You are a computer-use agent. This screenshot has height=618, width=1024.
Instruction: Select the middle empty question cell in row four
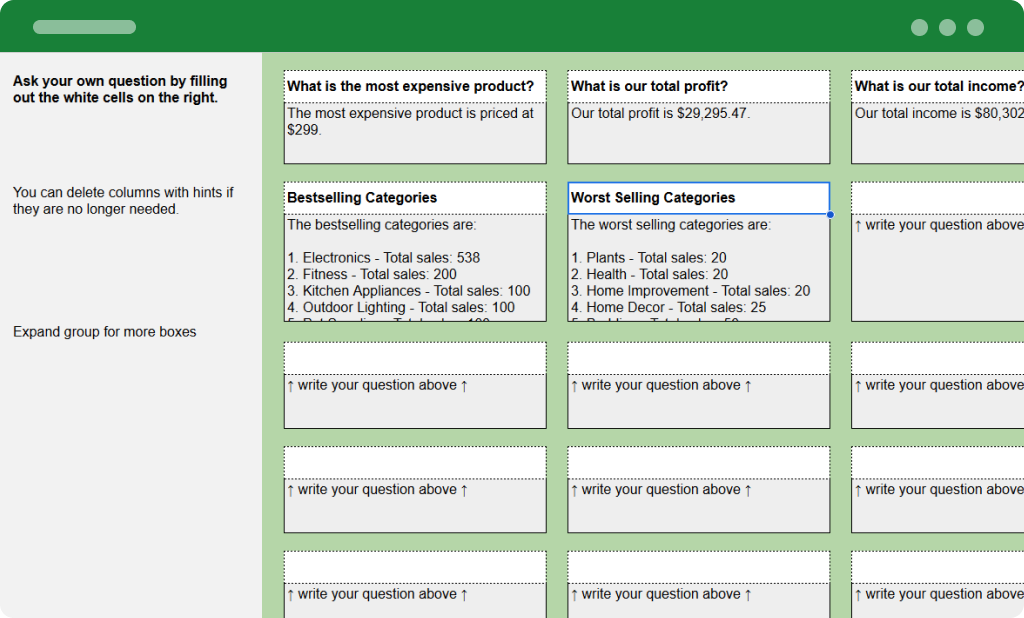coord(697,460)
